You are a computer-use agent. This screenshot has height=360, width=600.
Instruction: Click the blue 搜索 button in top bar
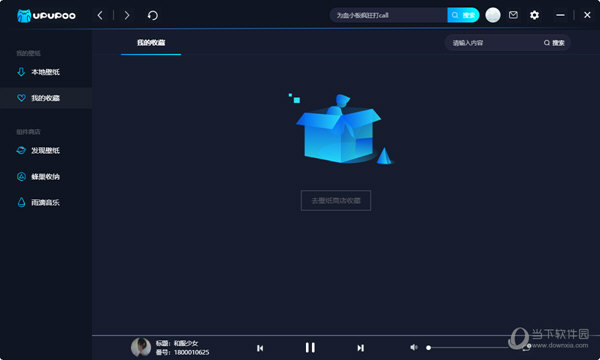[463, 15]
